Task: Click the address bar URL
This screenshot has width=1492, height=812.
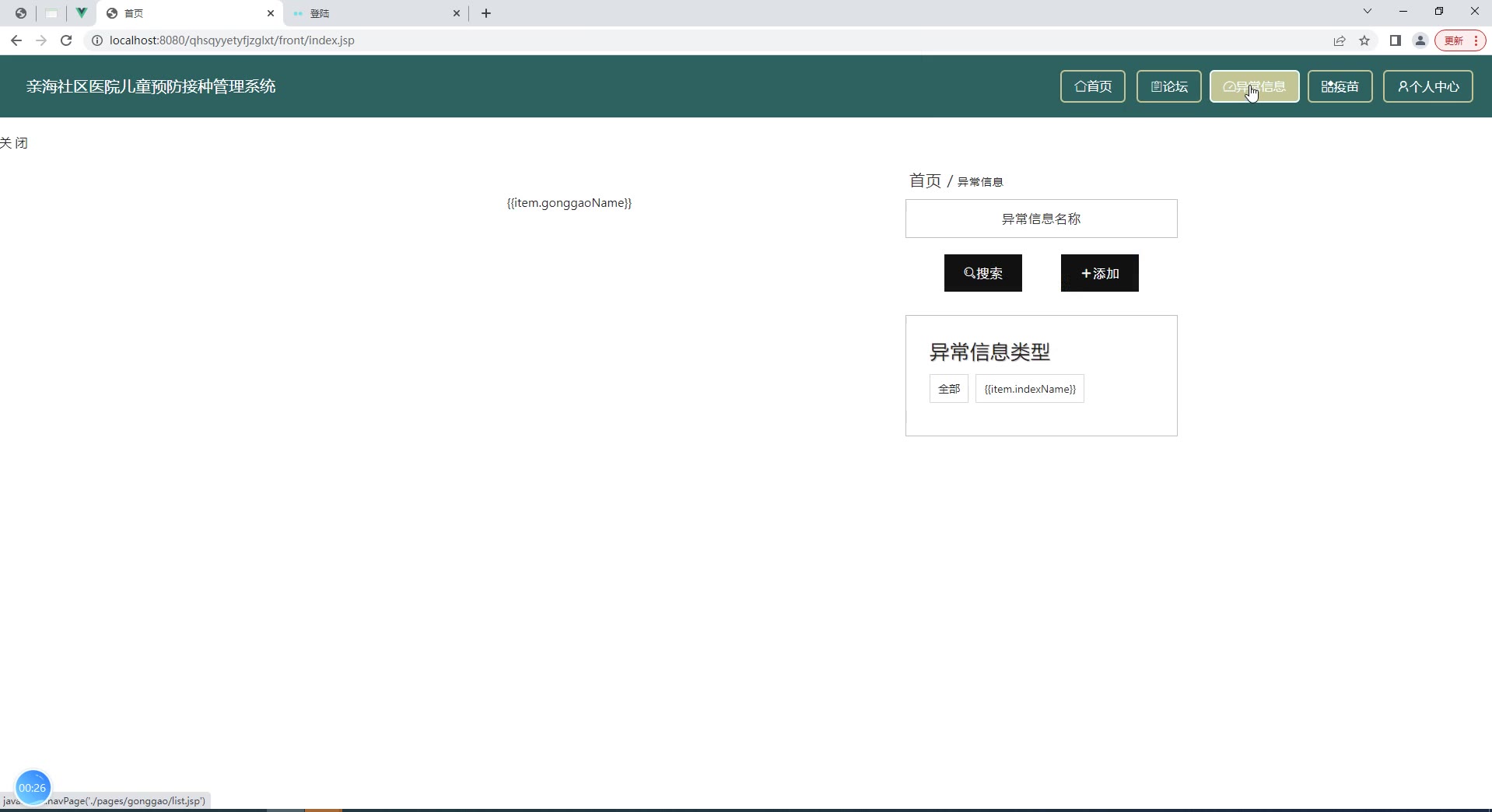Action: [232, 40]
